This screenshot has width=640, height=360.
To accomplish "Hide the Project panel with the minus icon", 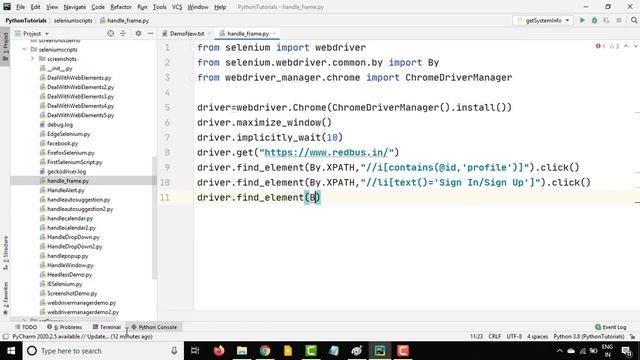I will 151,33.
